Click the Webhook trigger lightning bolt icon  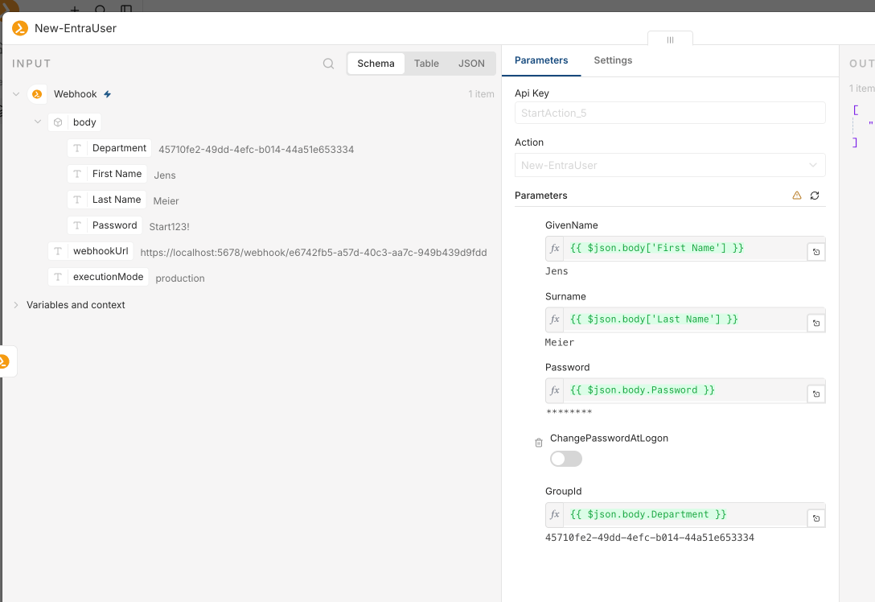tap(107, 94)
